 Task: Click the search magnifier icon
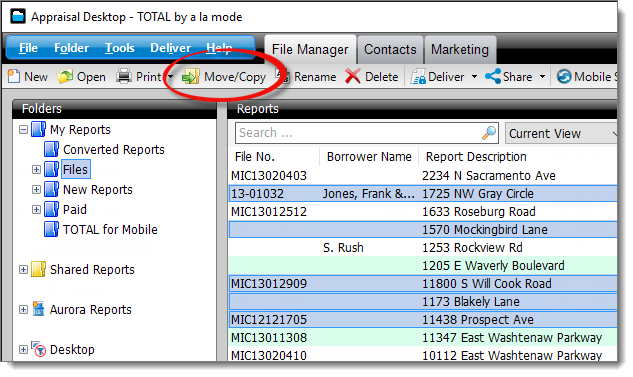[489, 132]
